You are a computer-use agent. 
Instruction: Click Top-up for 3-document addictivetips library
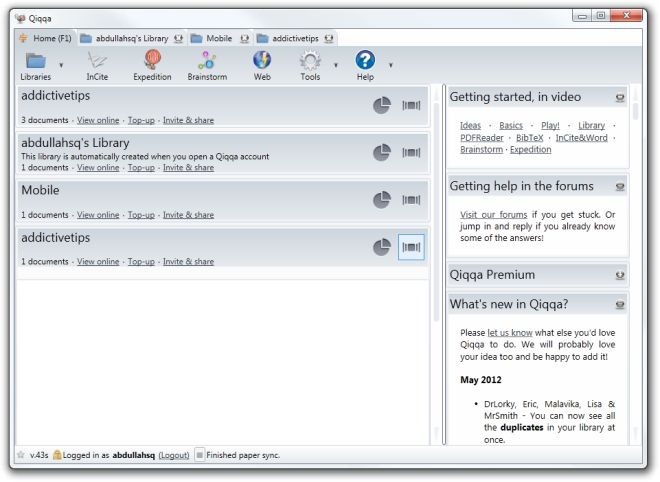[x=141, y=120]
